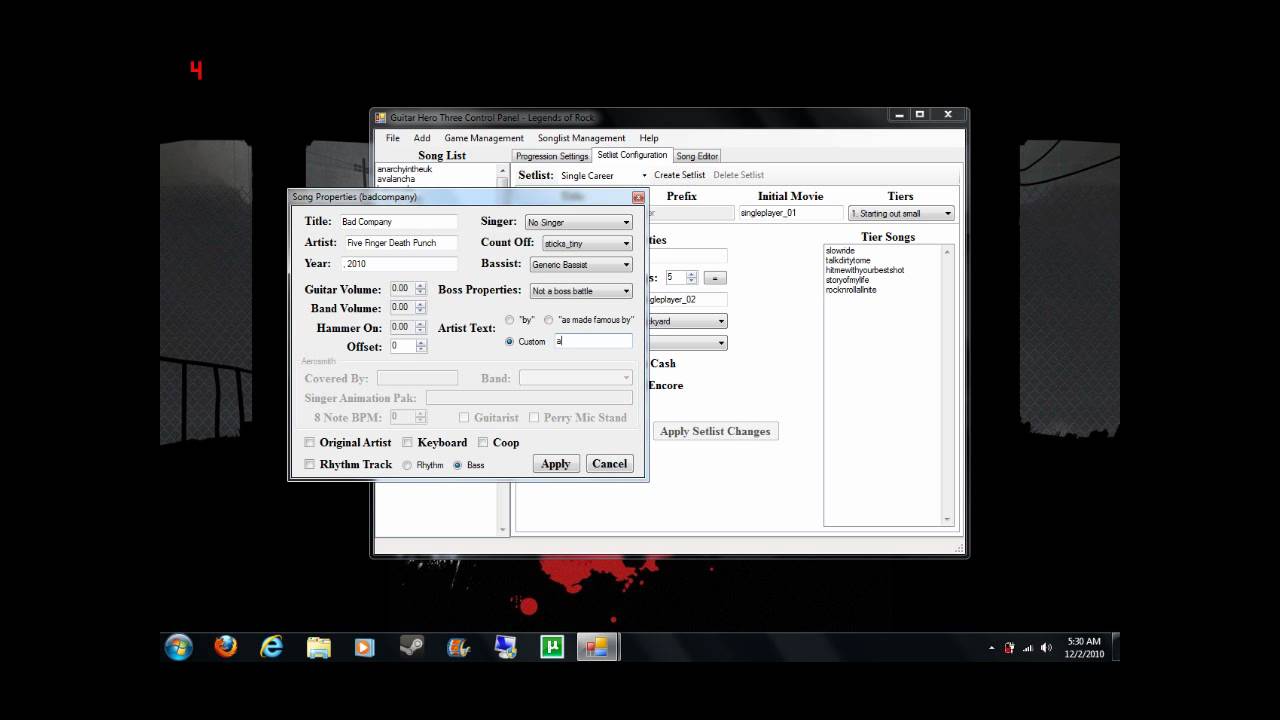Viewport: 1280px width, 720px height.
Task: Click Apply Setlist Changes button
Action: pos(715,431)
